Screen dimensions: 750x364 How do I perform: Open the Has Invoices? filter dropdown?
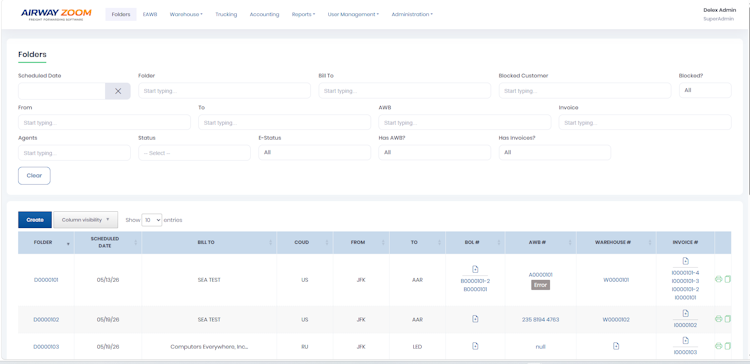pyautogui.click(x=554, y=153)
